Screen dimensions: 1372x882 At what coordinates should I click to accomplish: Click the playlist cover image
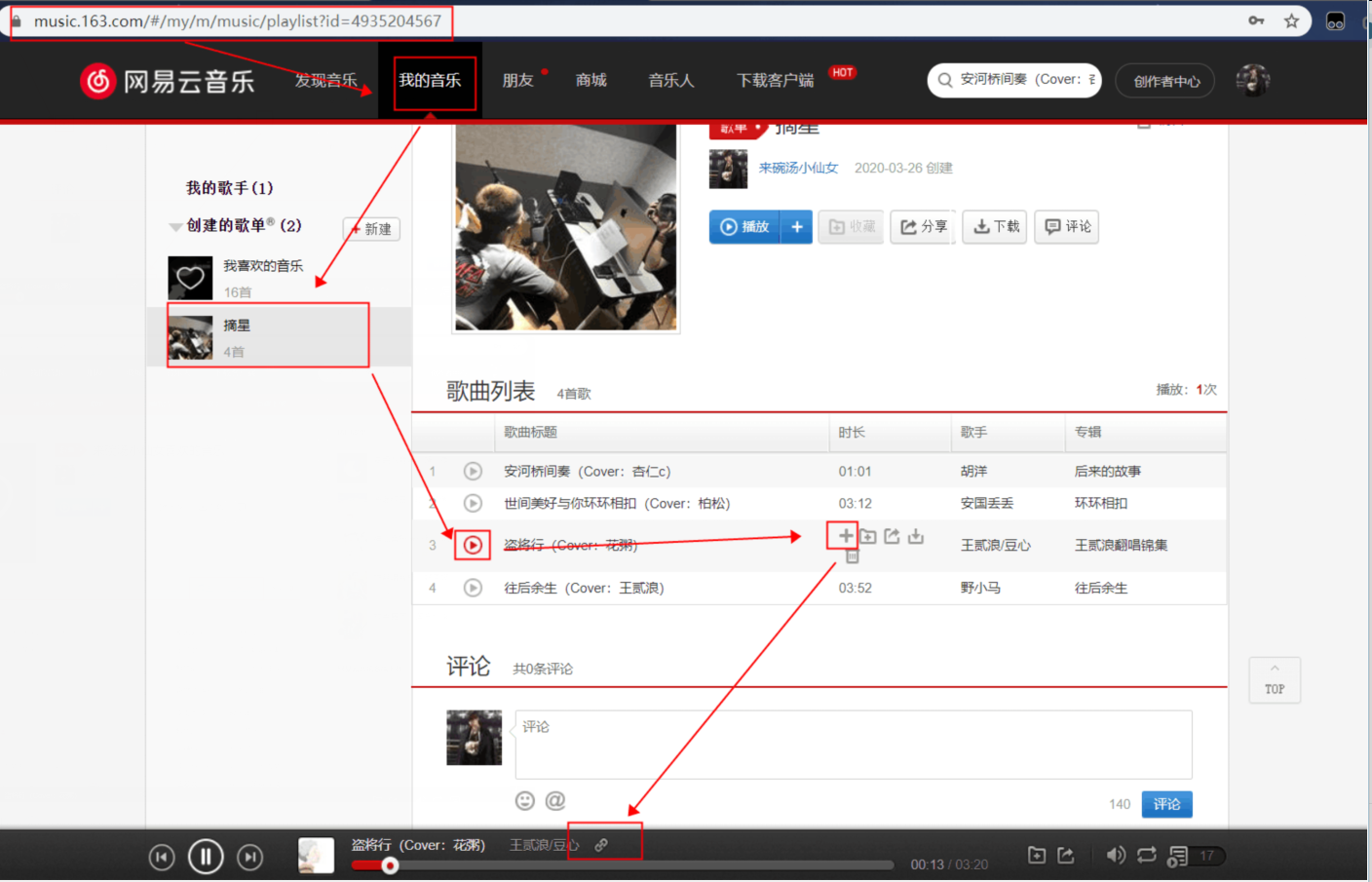[x=566, y=227]
